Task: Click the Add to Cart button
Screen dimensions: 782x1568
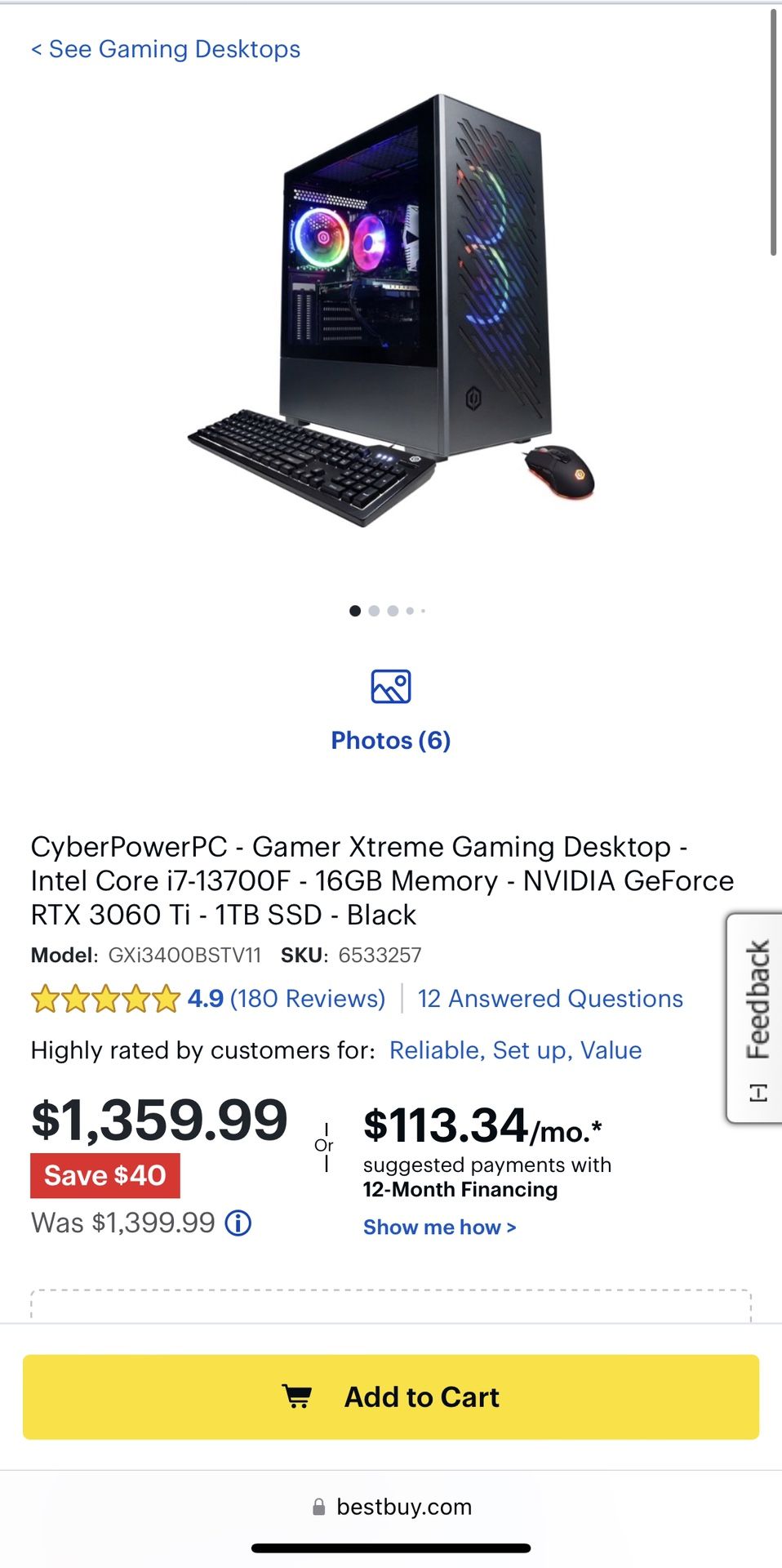Action: click(391, 1396)
